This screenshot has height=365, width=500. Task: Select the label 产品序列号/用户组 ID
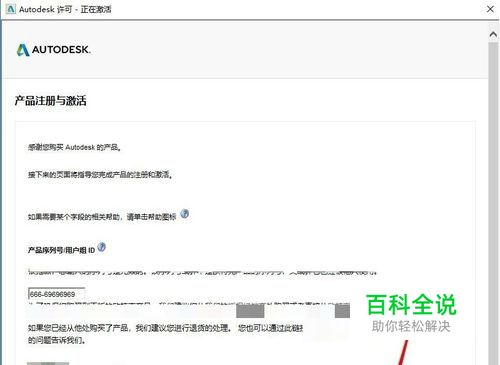tap(61, 250)
